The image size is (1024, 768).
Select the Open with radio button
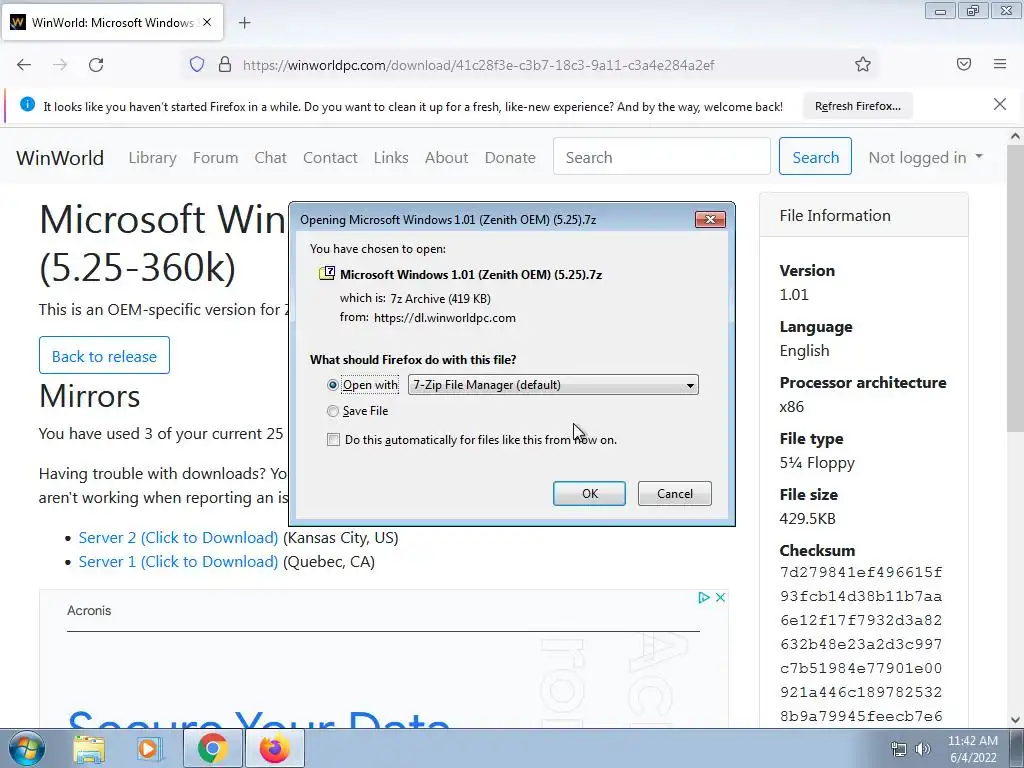pyautogui.click(x=332, y=385)
